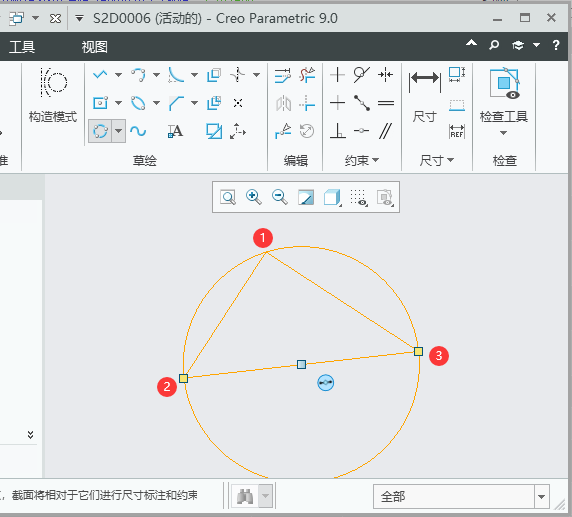Expand the 约束 group dropdown
The image size is (572, 517).
click(x=362, y=160)
